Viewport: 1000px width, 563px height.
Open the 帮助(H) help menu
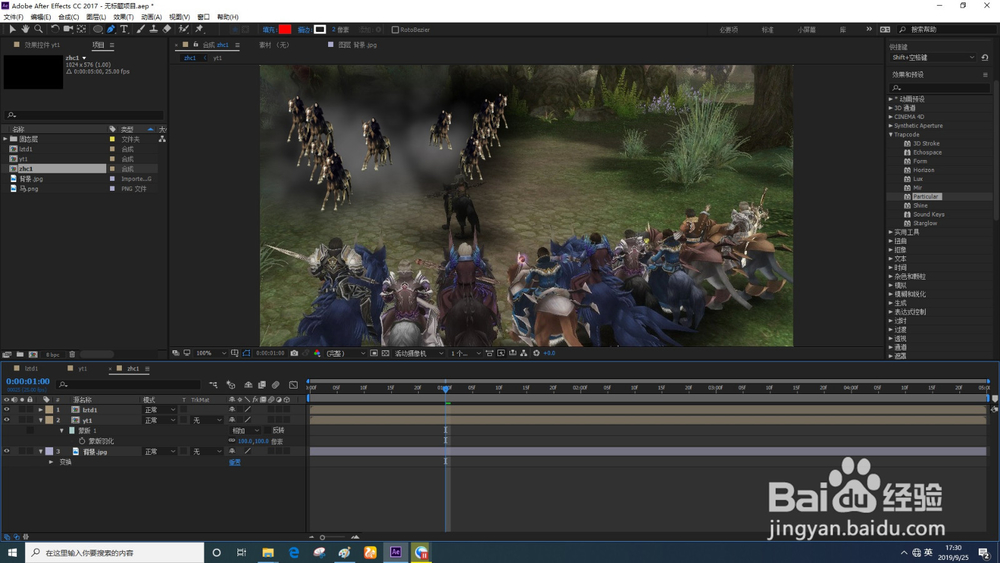pos(228,17)
